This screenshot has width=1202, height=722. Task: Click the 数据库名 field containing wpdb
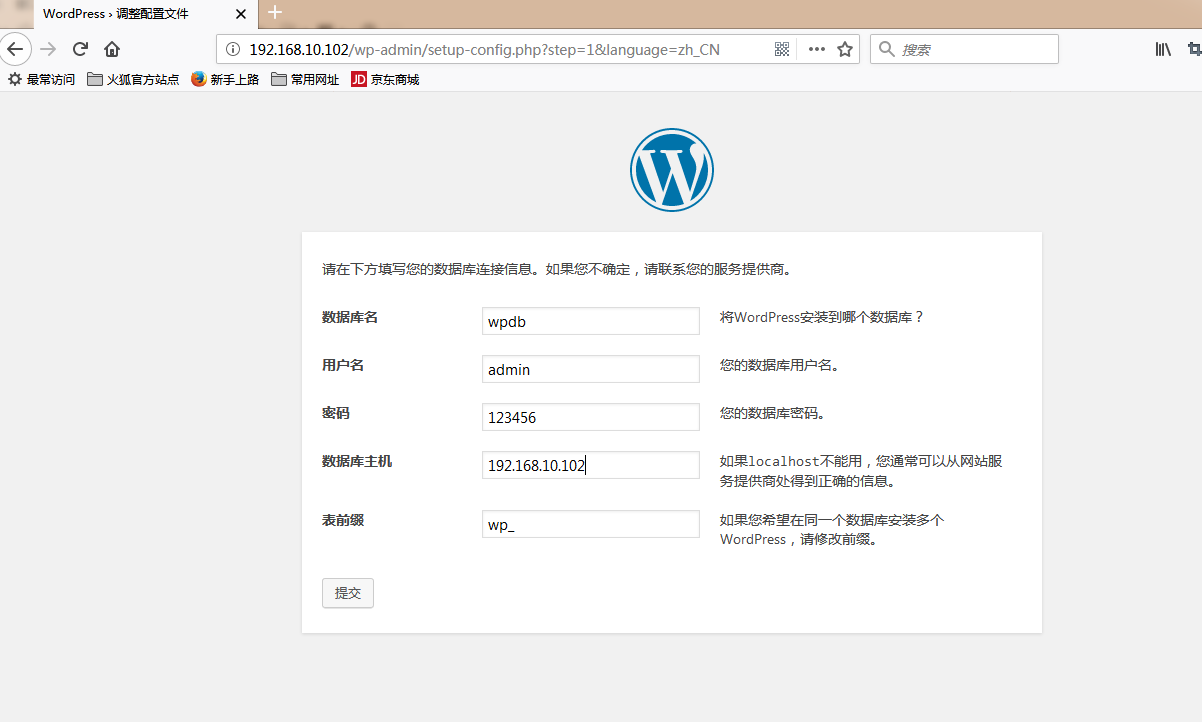[591, 321]
